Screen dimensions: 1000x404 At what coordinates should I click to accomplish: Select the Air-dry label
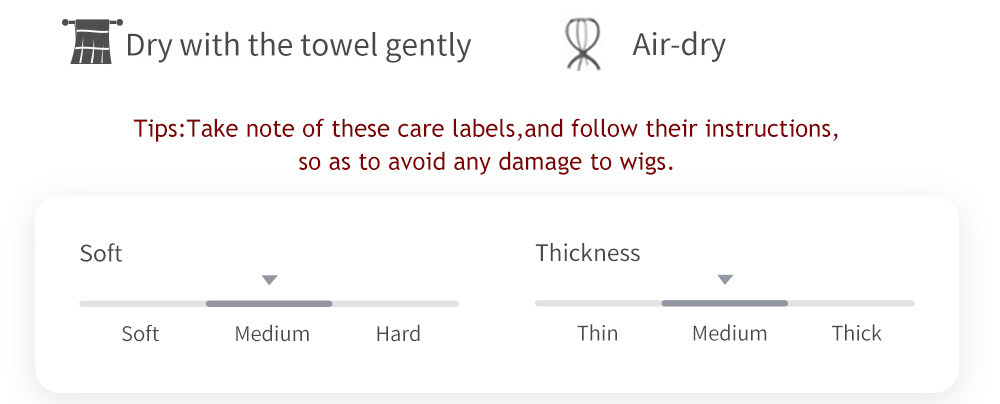[x=679, y=45]
